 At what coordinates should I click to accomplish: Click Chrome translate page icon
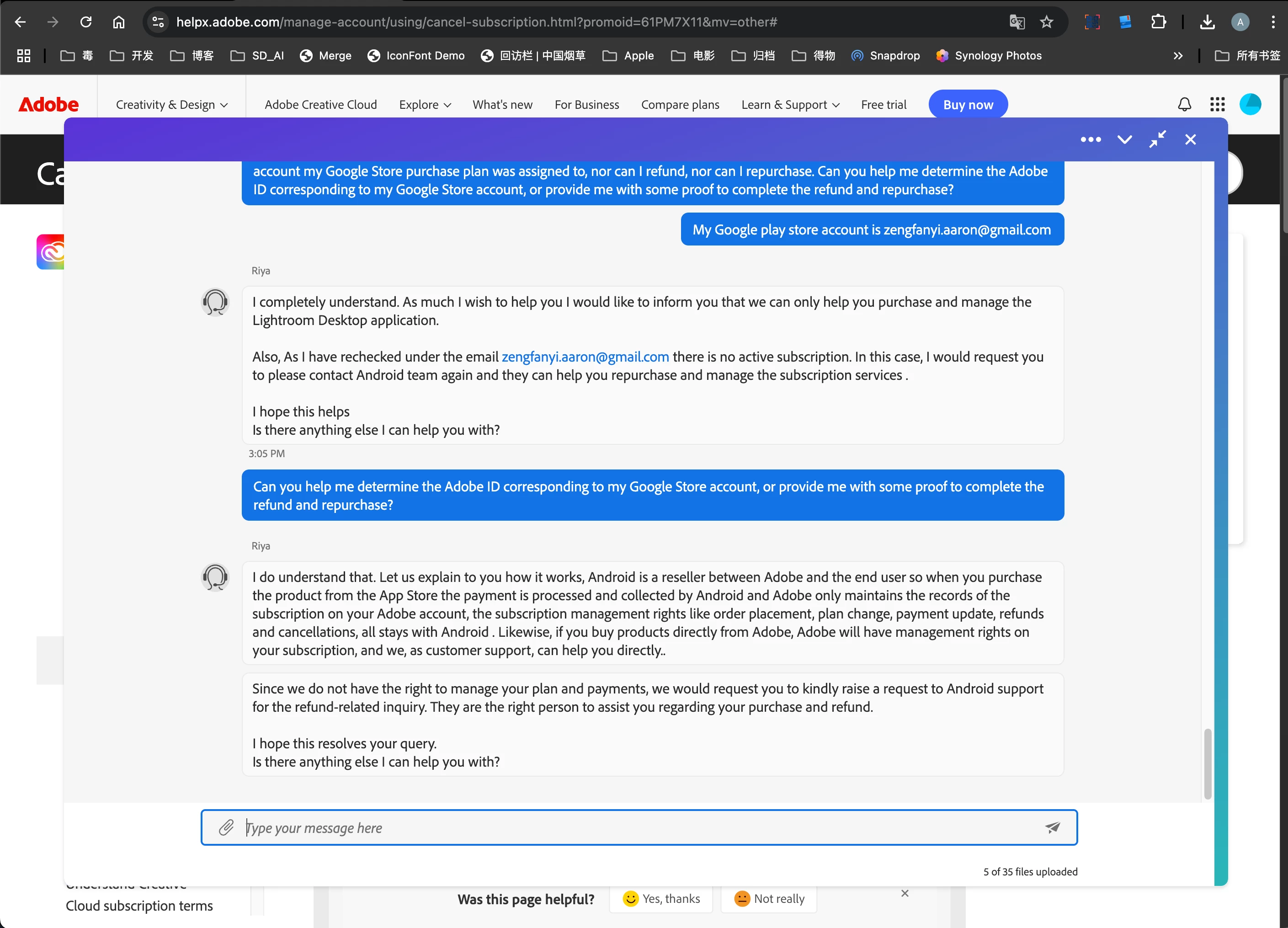1017,22
